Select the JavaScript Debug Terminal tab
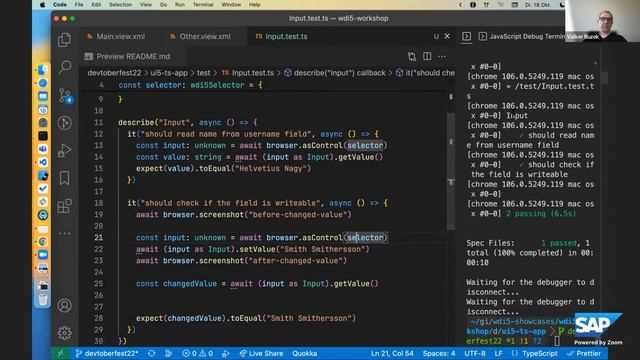640x360 pixels. [522, 36]
